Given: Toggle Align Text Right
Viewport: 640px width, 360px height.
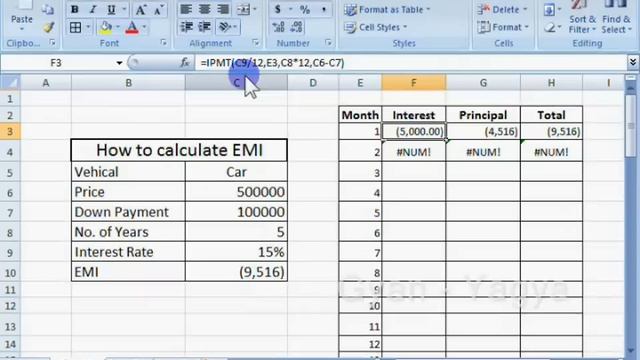Looking at the screenshot, I should (223, 9).
